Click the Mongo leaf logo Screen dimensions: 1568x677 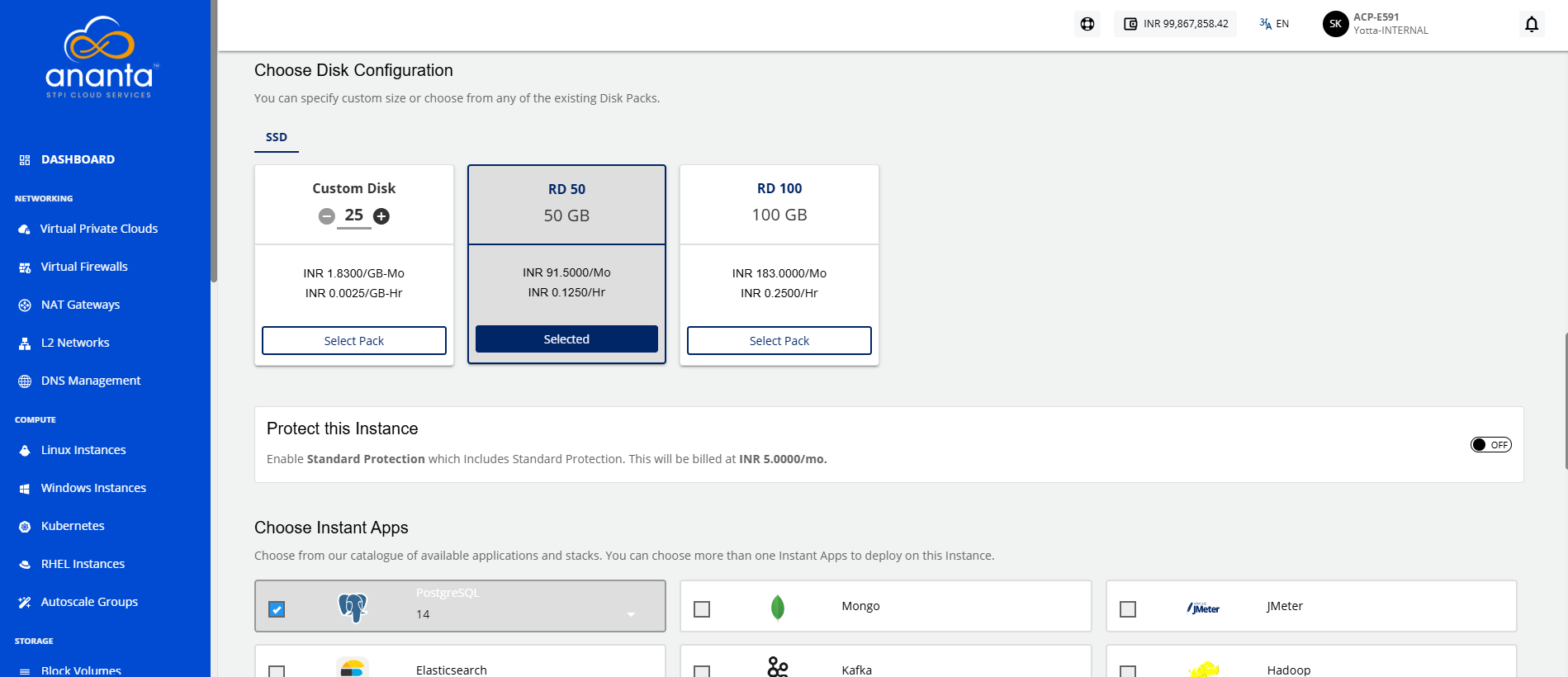(777, 608)
